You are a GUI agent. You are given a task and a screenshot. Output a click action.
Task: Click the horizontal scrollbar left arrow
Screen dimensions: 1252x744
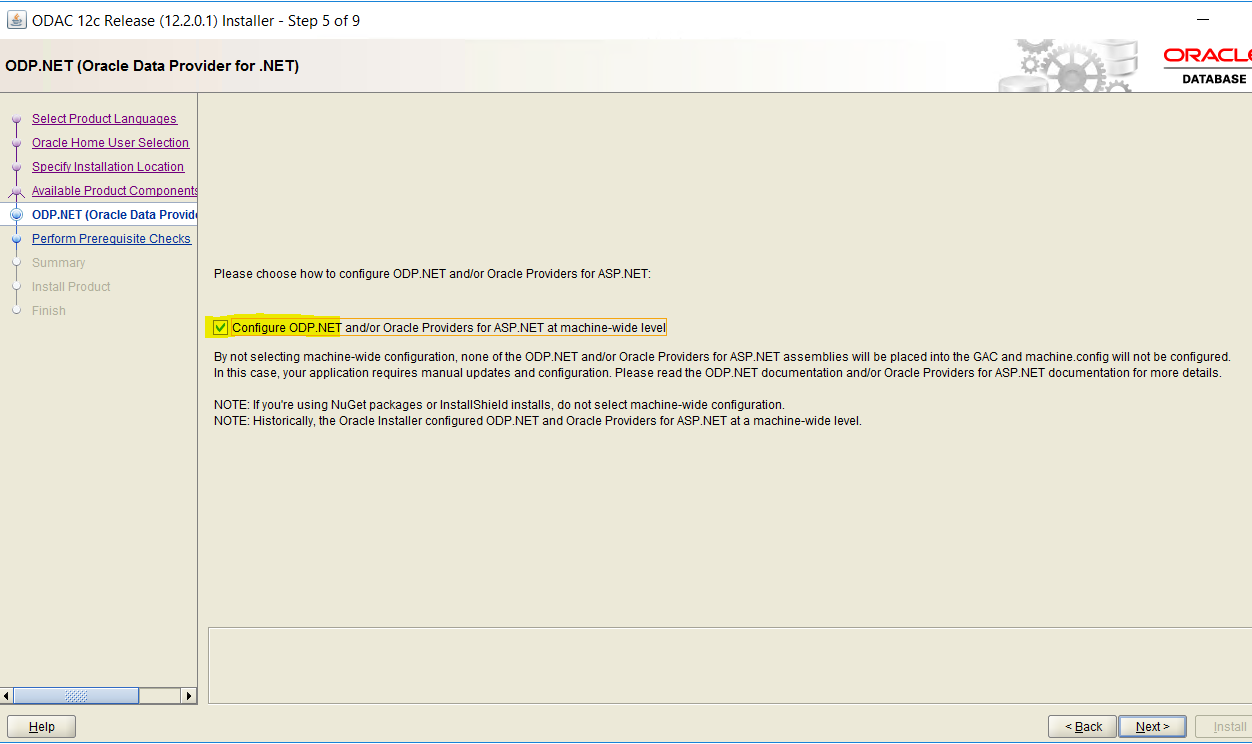[x=7, y=695]
